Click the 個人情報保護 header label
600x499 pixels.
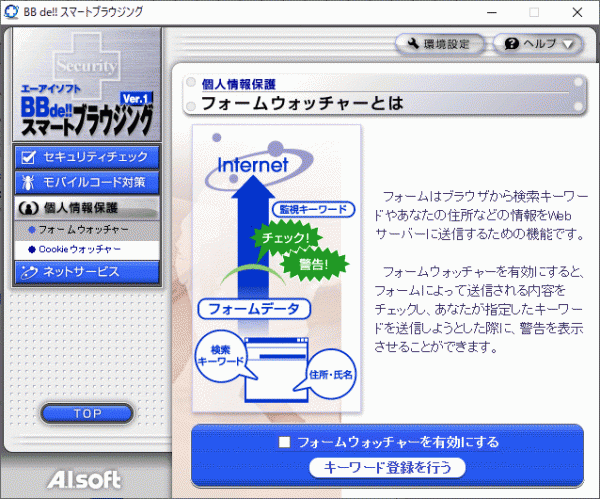tap(239, 84)
